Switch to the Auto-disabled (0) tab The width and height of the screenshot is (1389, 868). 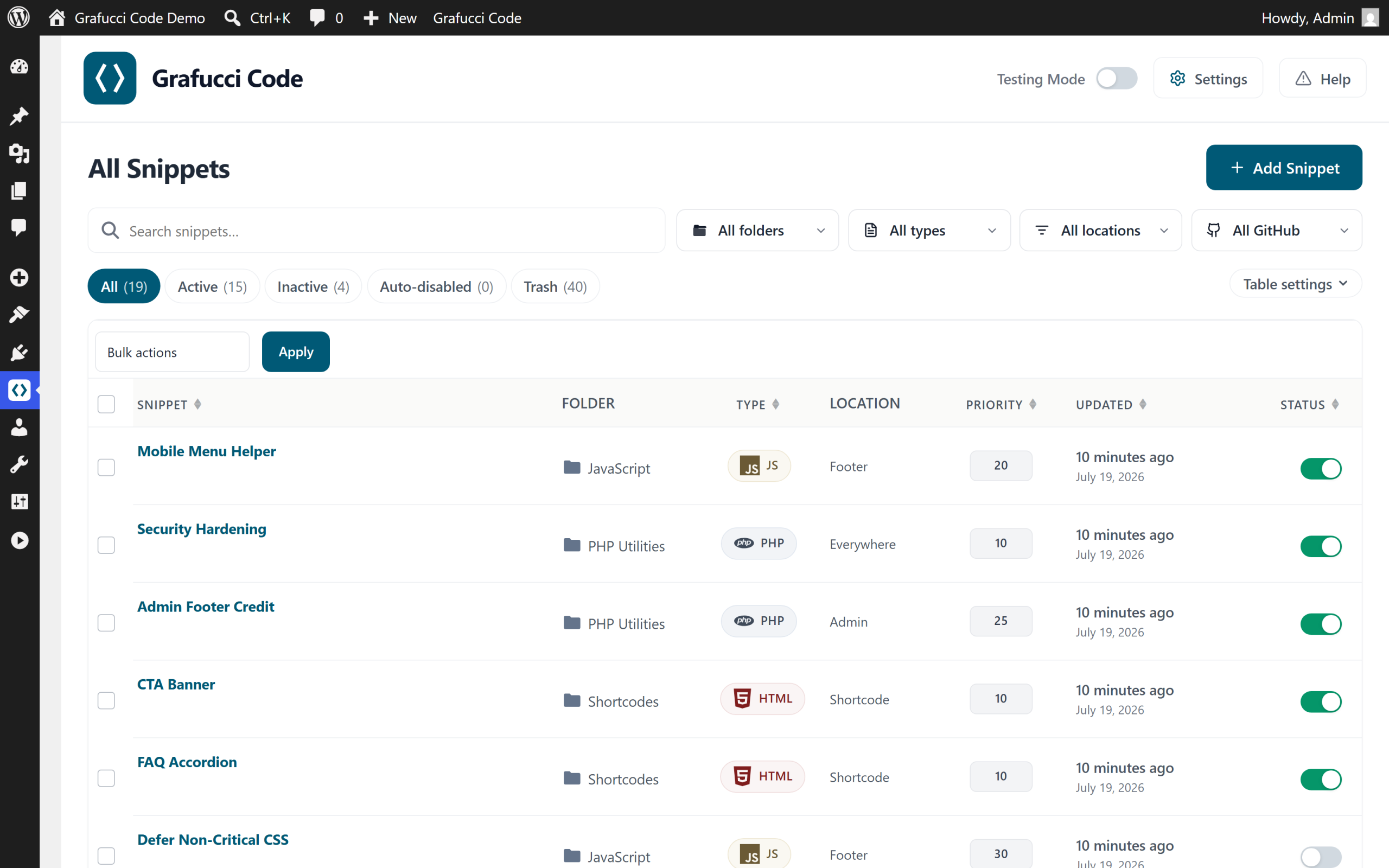click(437, 286)
